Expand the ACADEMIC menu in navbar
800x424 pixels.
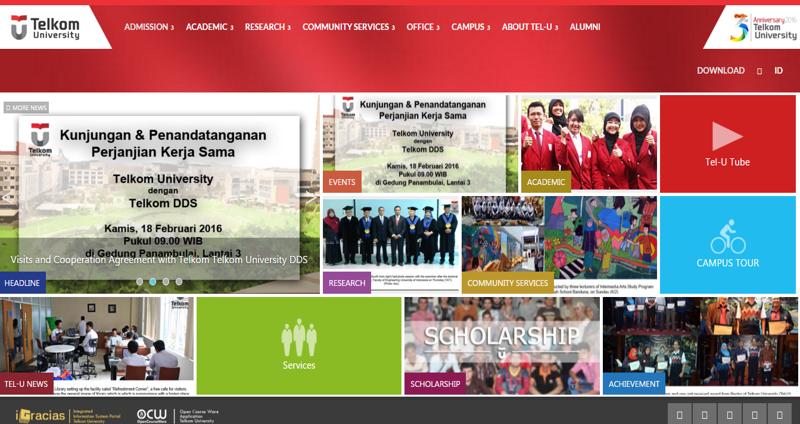(x=209, y=27)
